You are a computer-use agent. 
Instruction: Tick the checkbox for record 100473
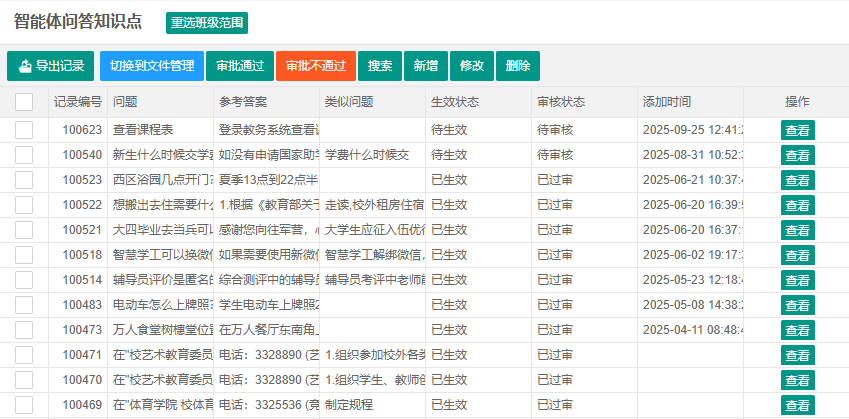click(x=24, y=330)
